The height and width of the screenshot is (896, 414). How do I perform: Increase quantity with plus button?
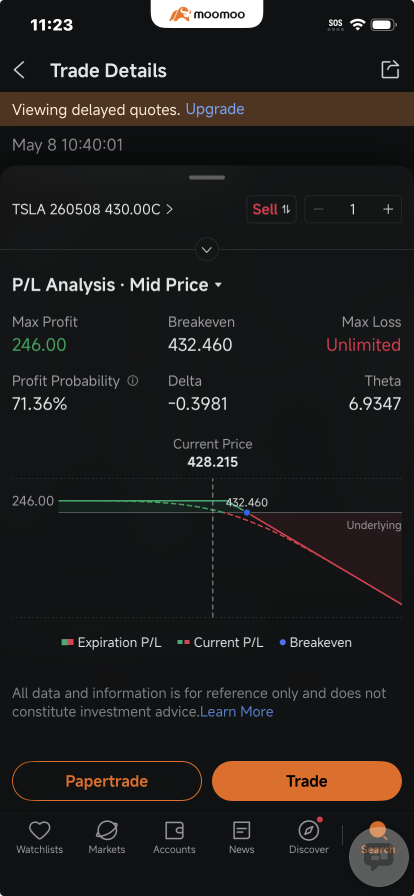click(388, 209)
